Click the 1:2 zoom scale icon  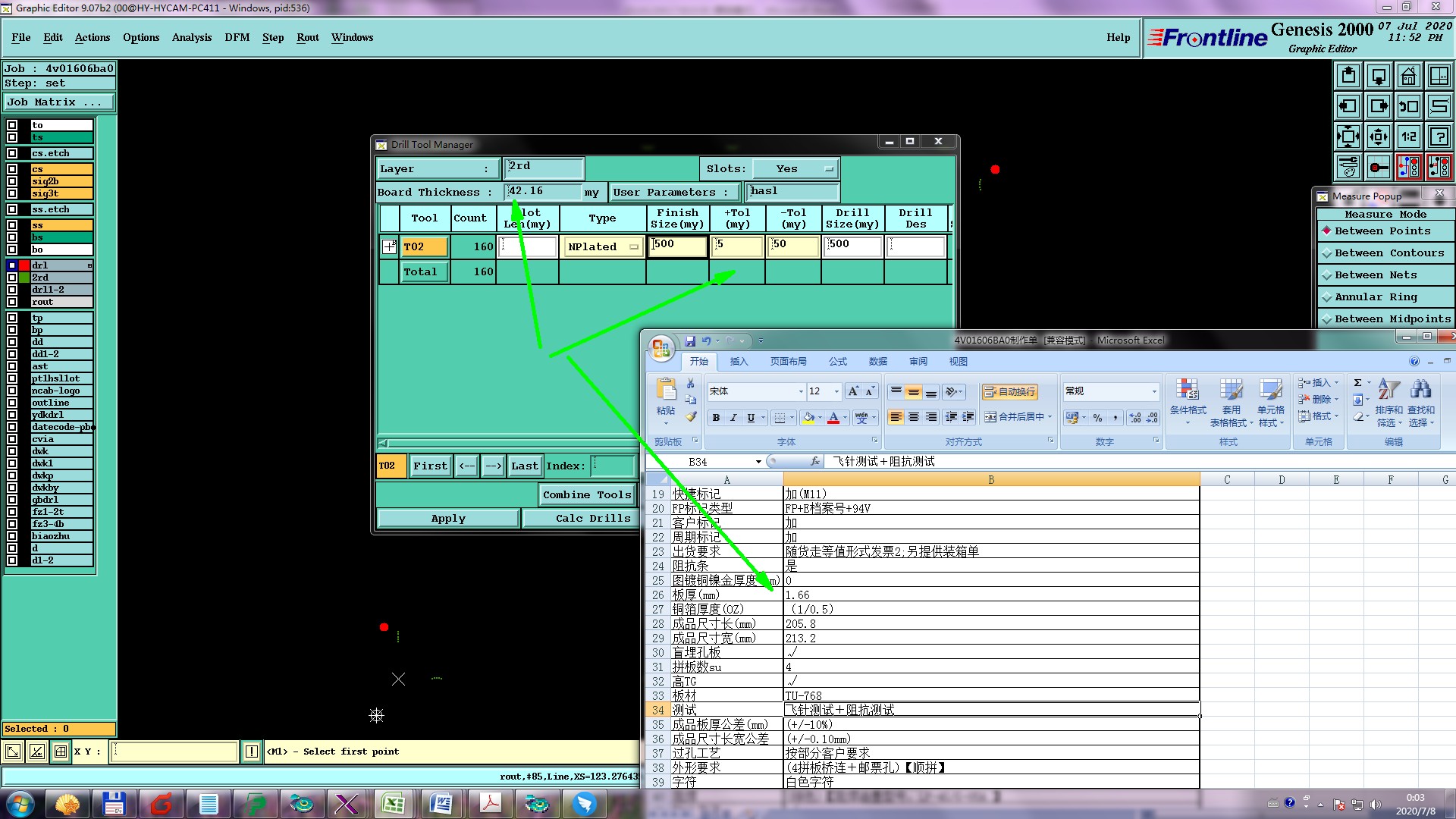(x=1409, y=136)
